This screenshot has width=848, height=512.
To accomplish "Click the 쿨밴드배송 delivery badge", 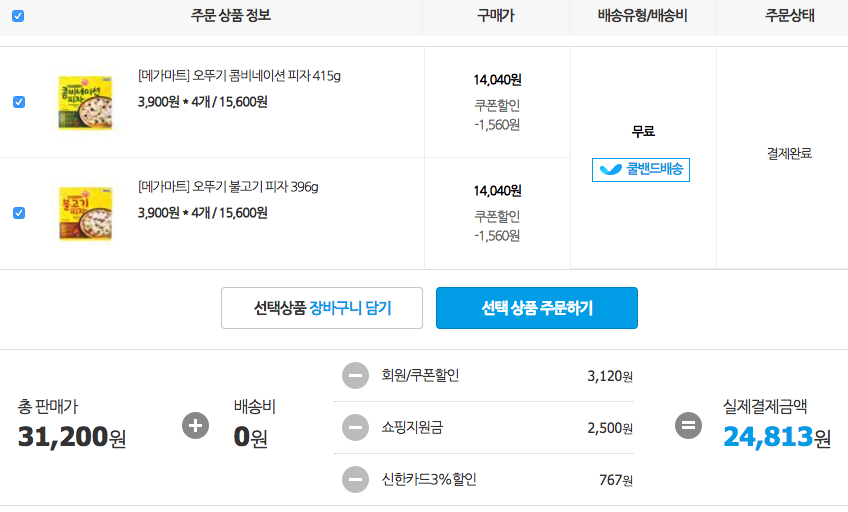I will click(x=641, y=170).
